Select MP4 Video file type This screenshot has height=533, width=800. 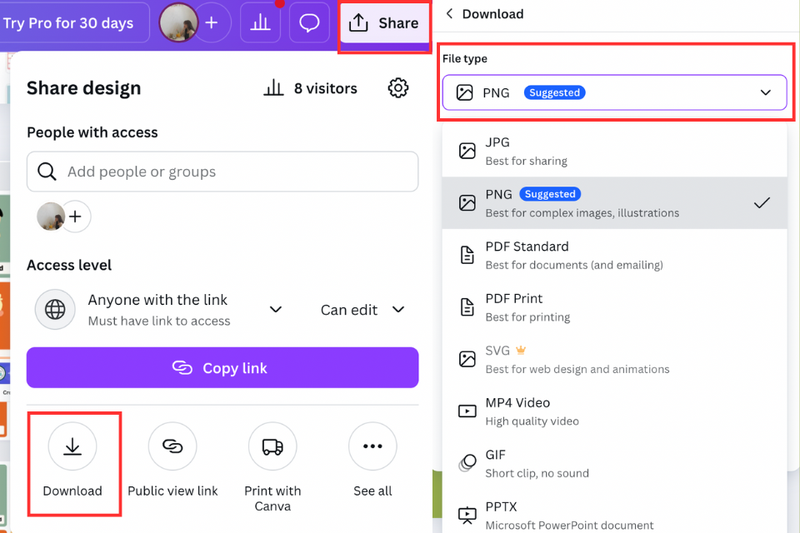(614, 411)
